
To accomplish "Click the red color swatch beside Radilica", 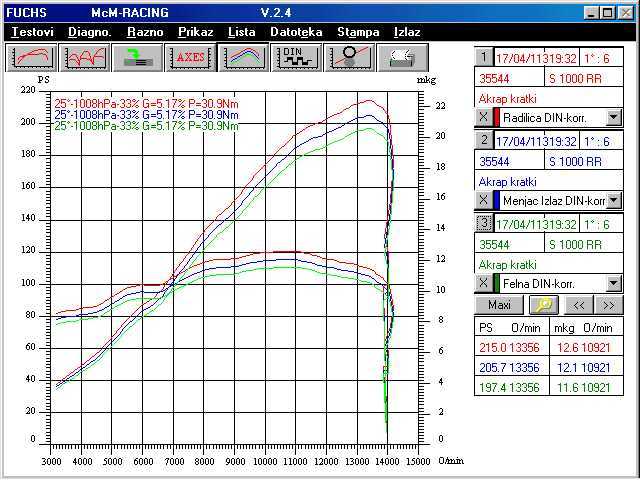I will coord(497,118).
